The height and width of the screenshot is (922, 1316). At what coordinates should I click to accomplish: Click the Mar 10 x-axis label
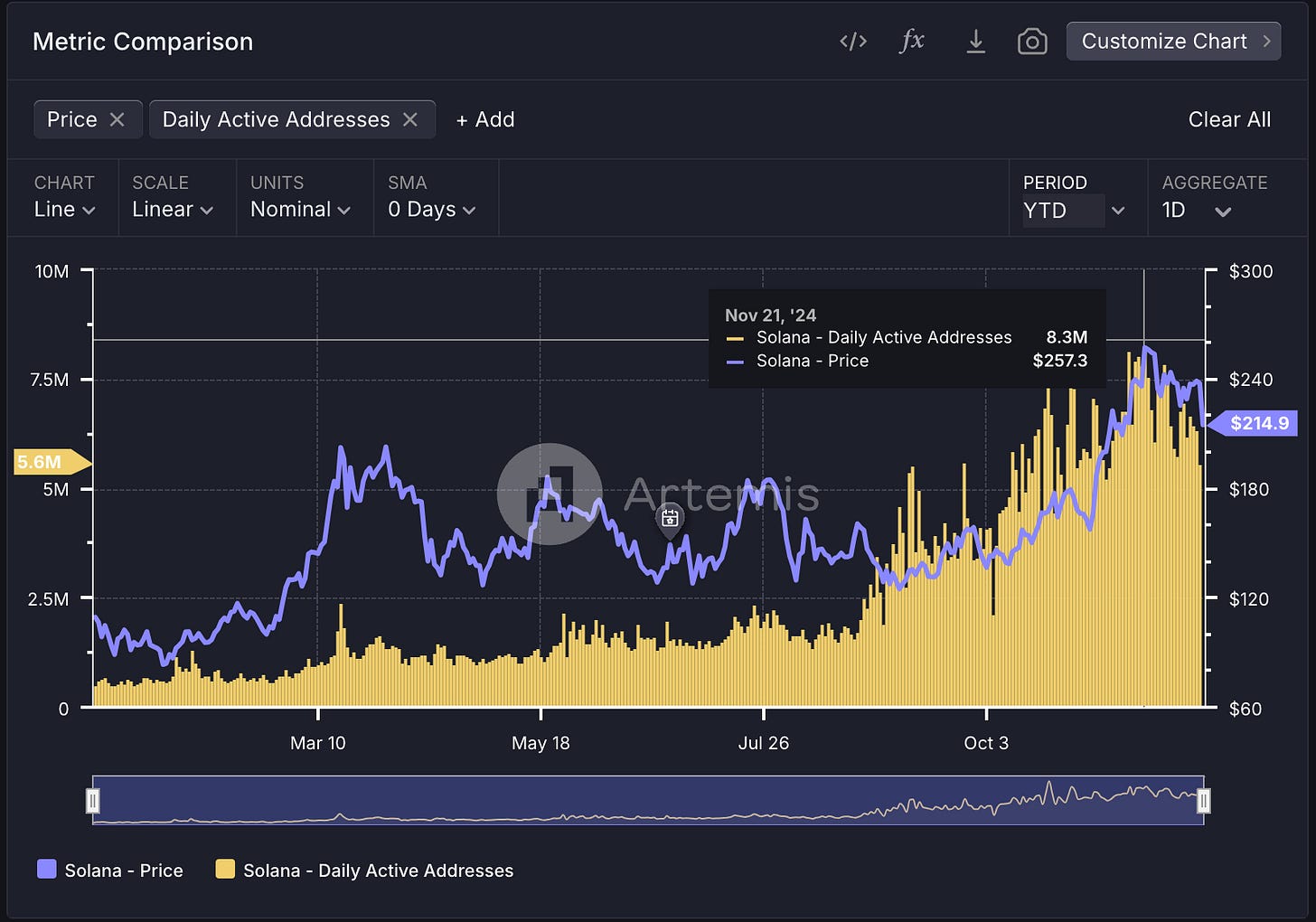click(x=317, y=743)
